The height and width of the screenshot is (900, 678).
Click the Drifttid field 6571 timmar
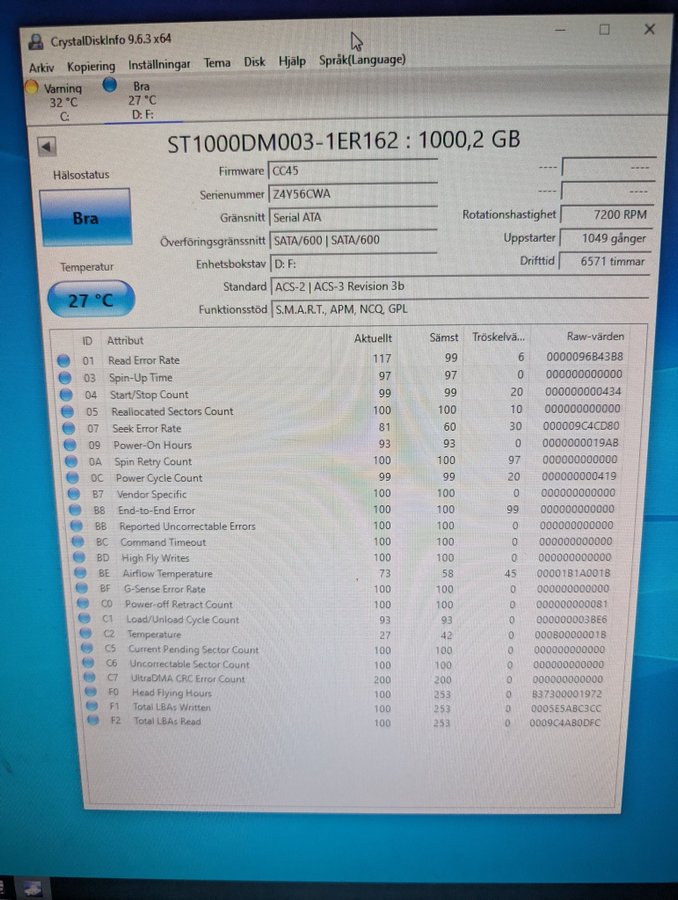coord(605,261)
